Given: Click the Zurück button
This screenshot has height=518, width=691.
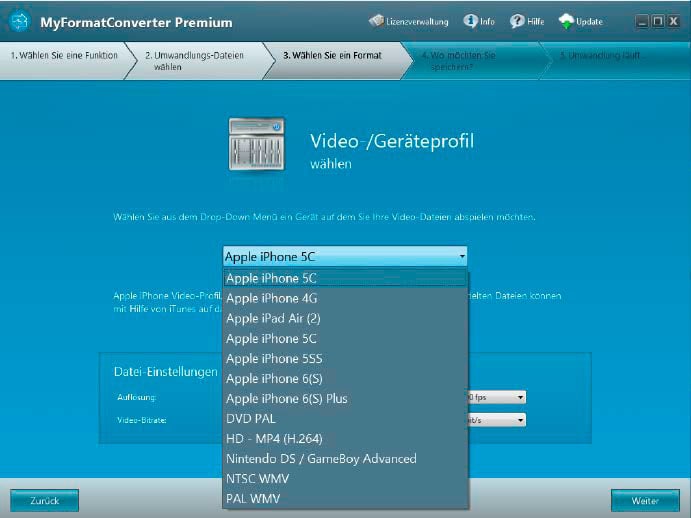Looking at the screenshot, I should [45, 501].
